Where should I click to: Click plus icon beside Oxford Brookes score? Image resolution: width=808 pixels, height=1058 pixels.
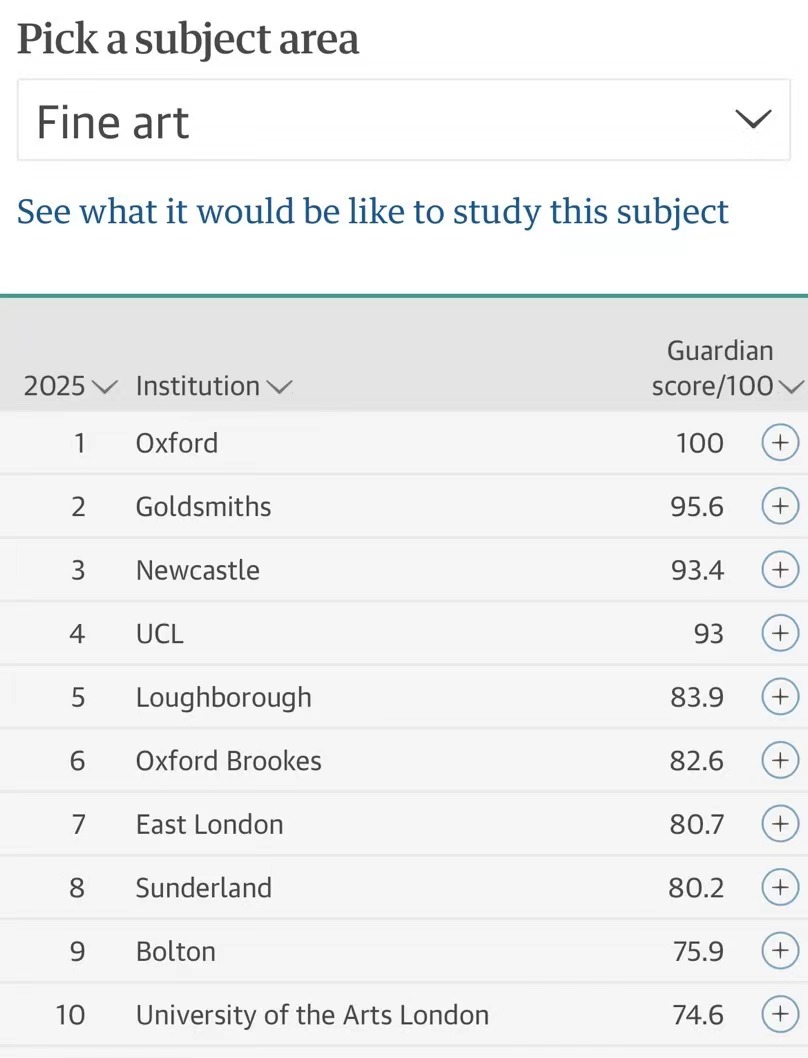tap(780, 760)
